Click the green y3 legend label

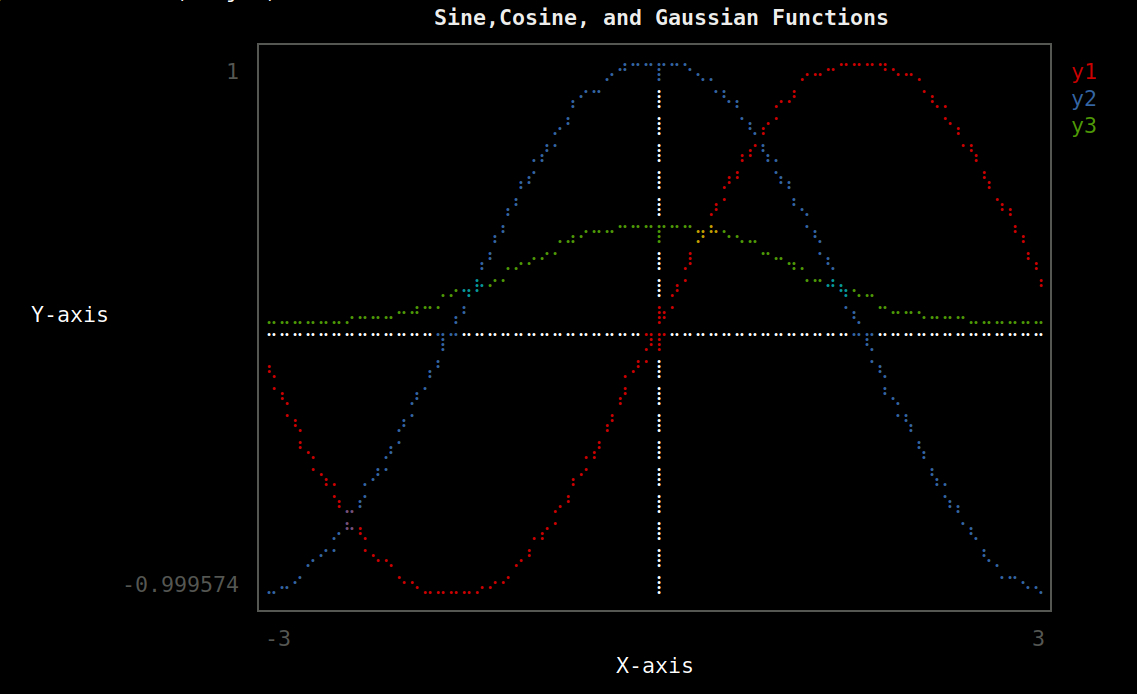tap(1084, 126)
